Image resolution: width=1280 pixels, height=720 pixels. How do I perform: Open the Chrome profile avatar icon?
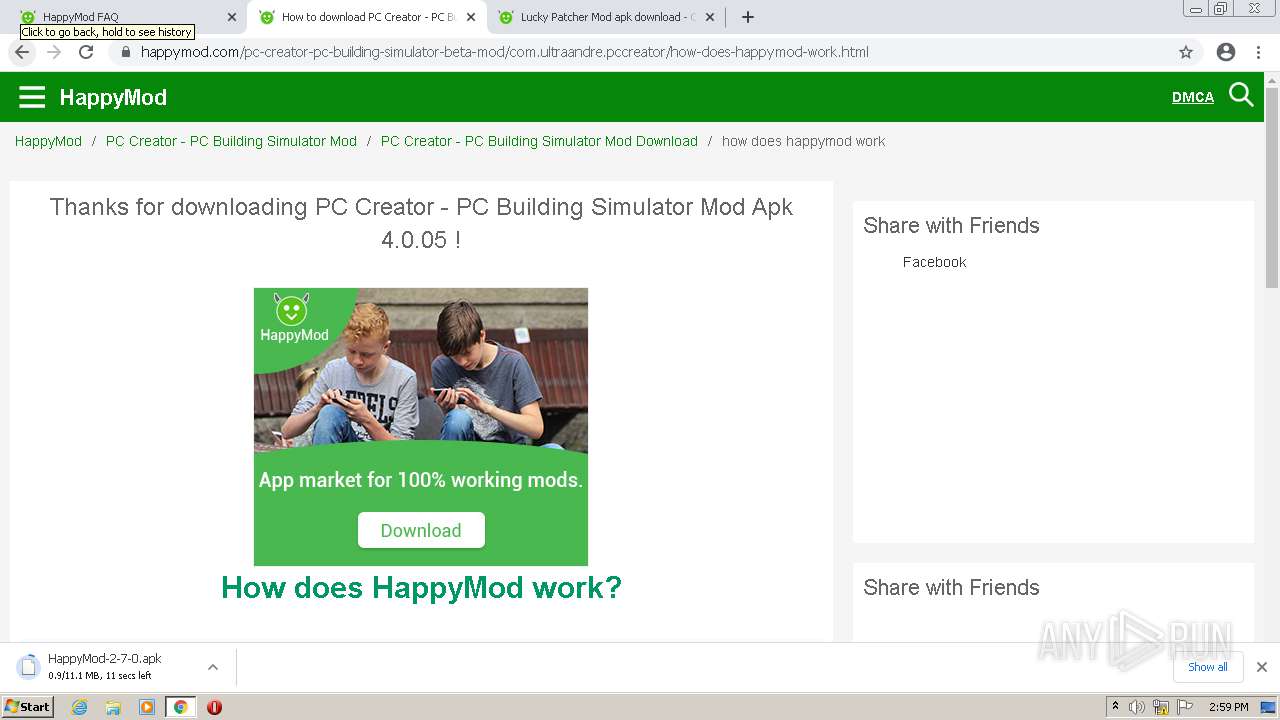(1226, 52)
